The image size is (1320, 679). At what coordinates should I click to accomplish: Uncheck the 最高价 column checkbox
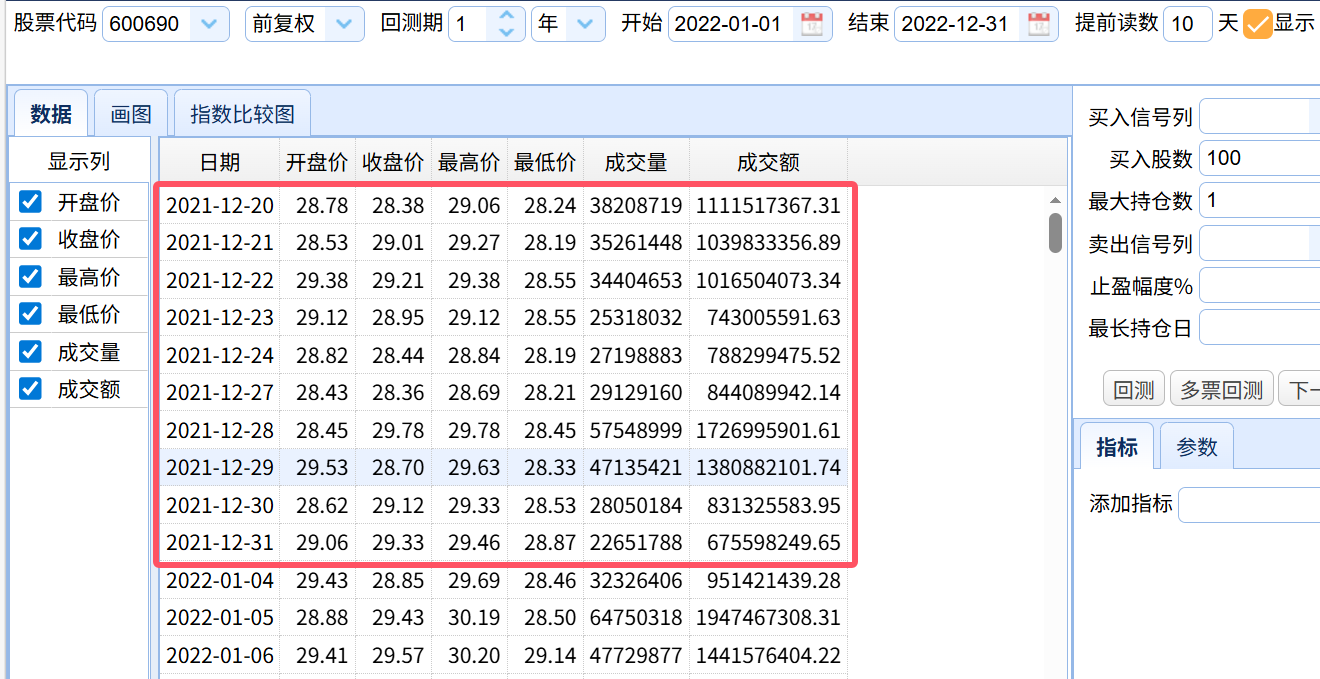click(x=31, y=277)
